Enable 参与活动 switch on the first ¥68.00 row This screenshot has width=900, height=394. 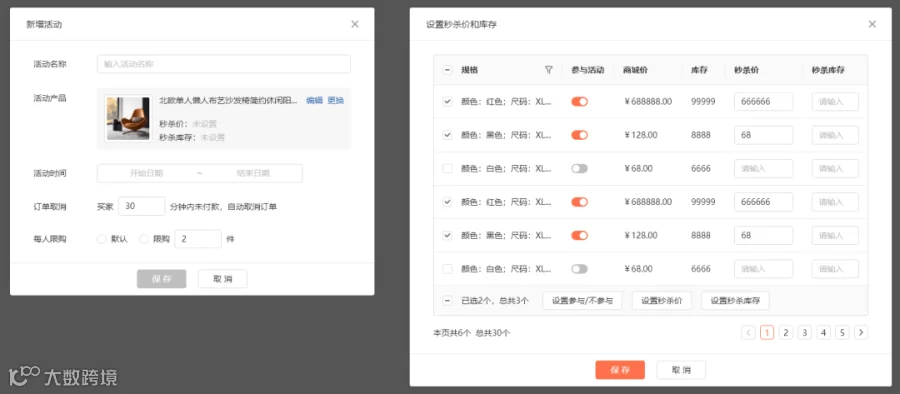[579, 168]
